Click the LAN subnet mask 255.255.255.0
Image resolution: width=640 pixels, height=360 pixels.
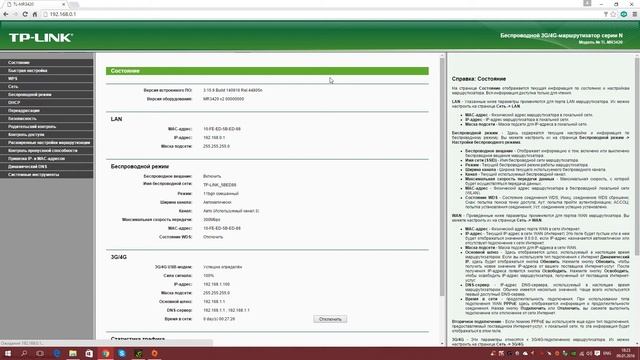click(216, 146)
